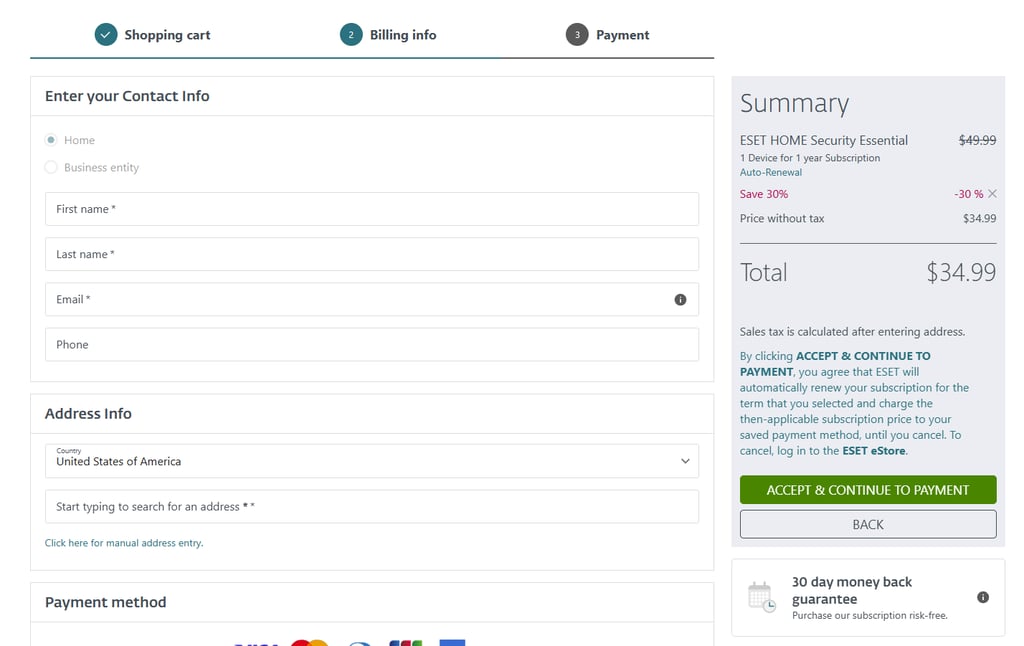Click the sales tax notice text
Image resolution: width=1024 pixels, height=646 pixels.
click(852, 332)
